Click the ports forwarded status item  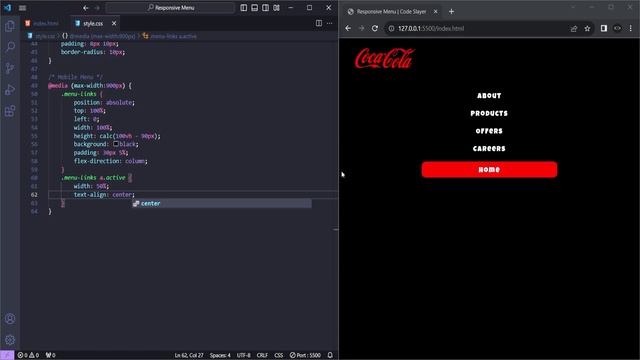click(x=51, y=355)
